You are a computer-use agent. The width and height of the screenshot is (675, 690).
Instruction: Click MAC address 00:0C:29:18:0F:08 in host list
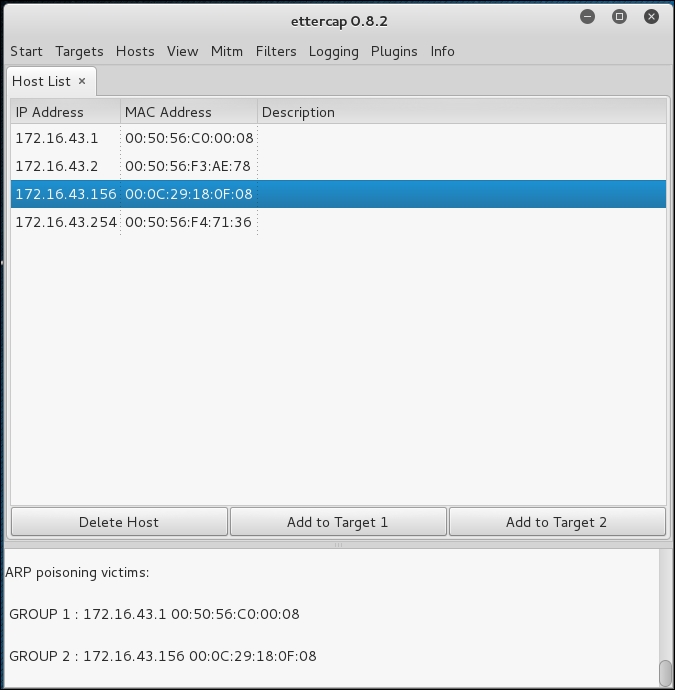click(x=189, y=194)
